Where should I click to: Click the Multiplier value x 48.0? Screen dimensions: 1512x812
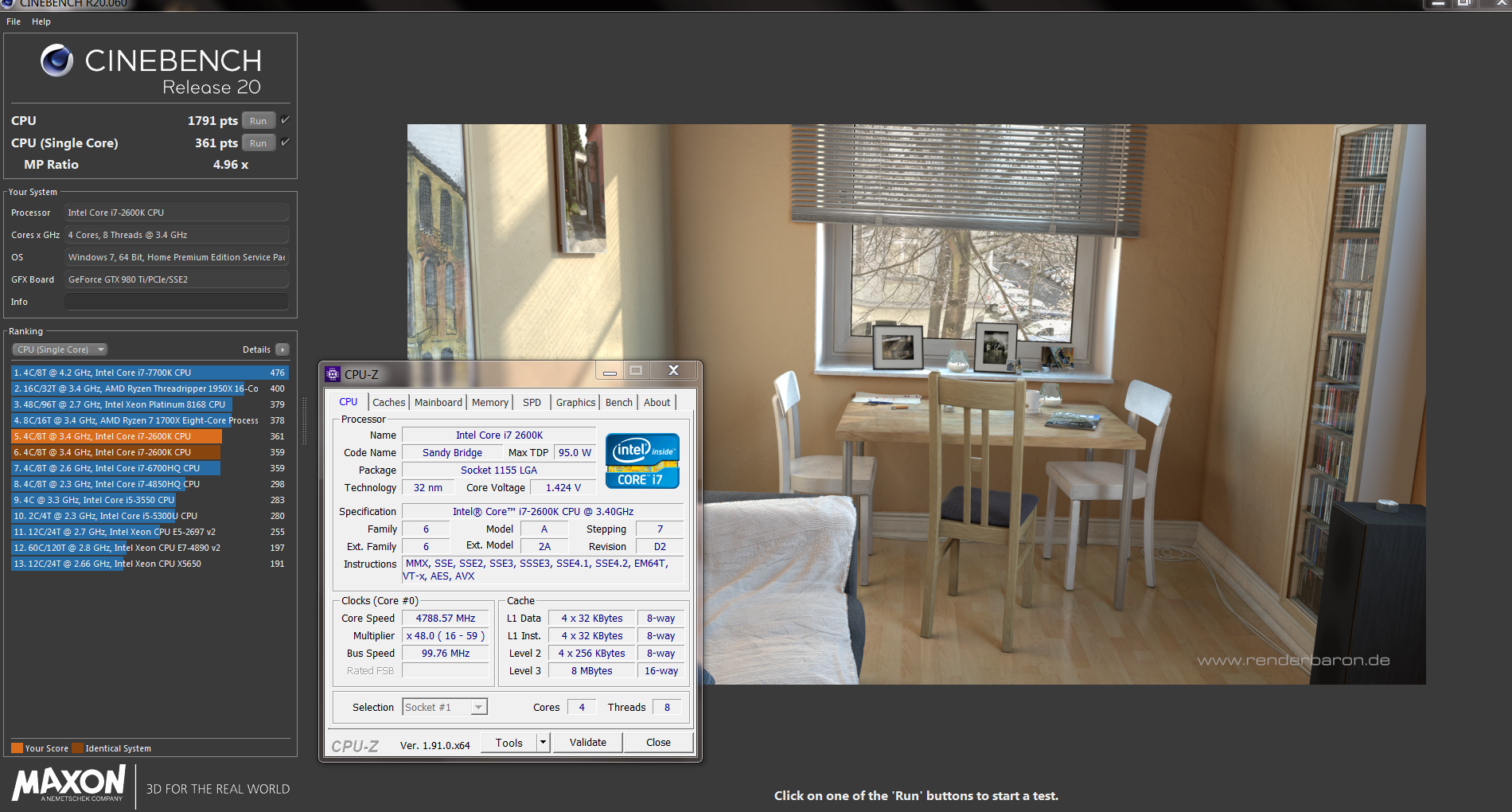point(446,635)
